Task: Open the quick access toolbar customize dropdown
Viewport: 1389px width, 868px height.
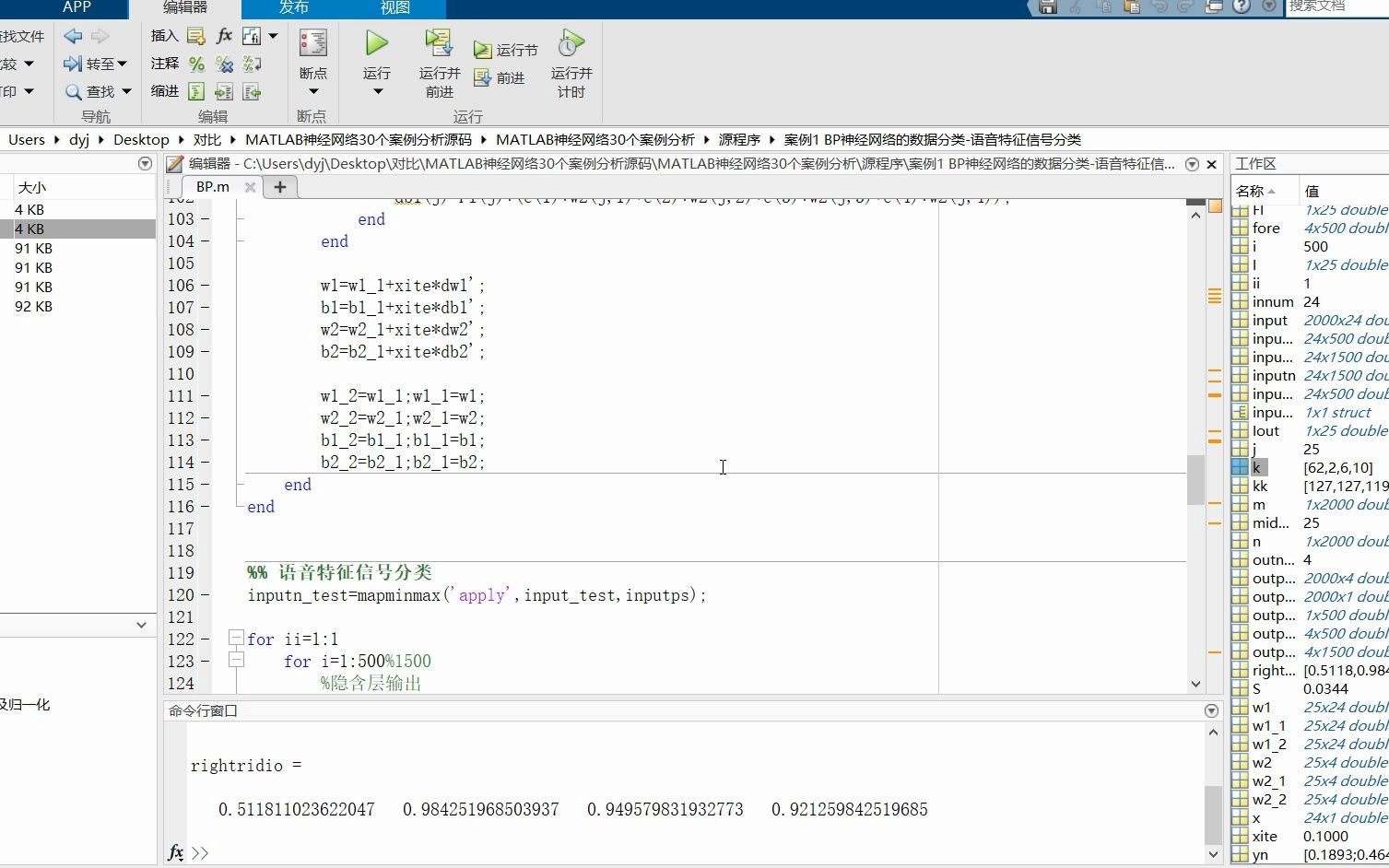Action: pos(1269,6)
